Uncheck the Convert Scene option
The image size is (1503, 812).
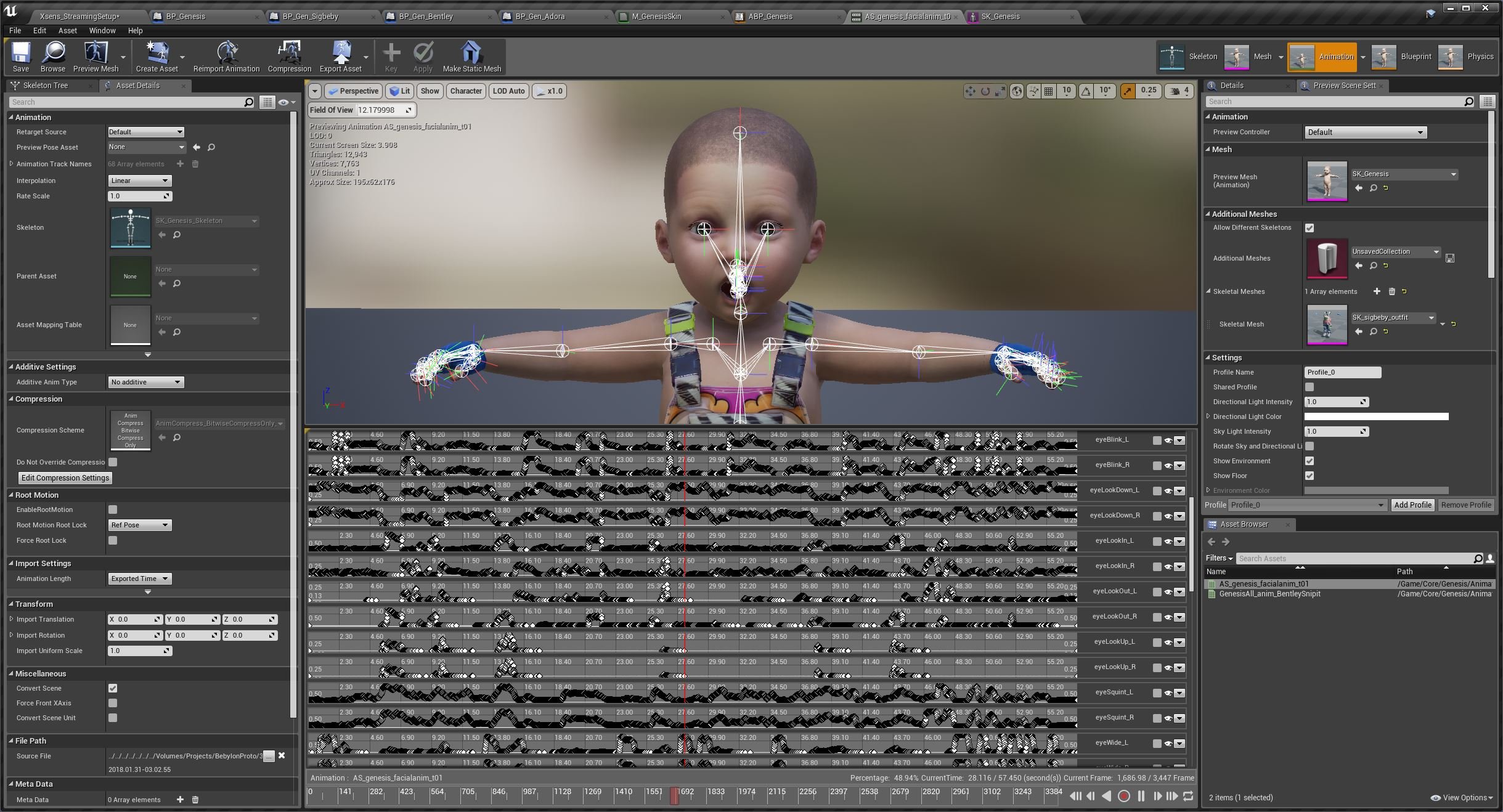pos(112,688)
